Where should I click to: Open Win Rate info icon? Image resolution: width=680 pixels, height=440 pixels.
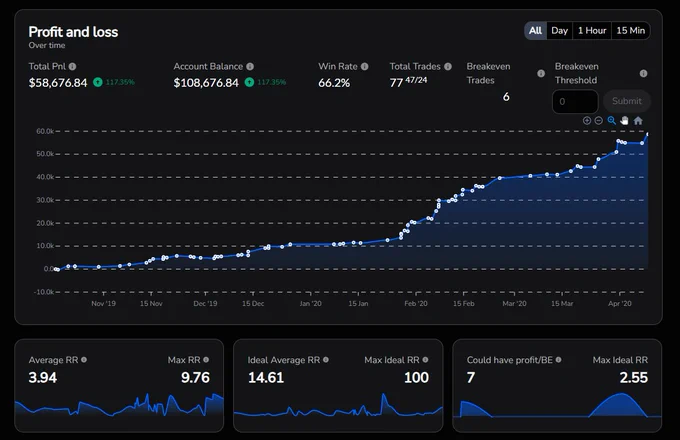364,66
